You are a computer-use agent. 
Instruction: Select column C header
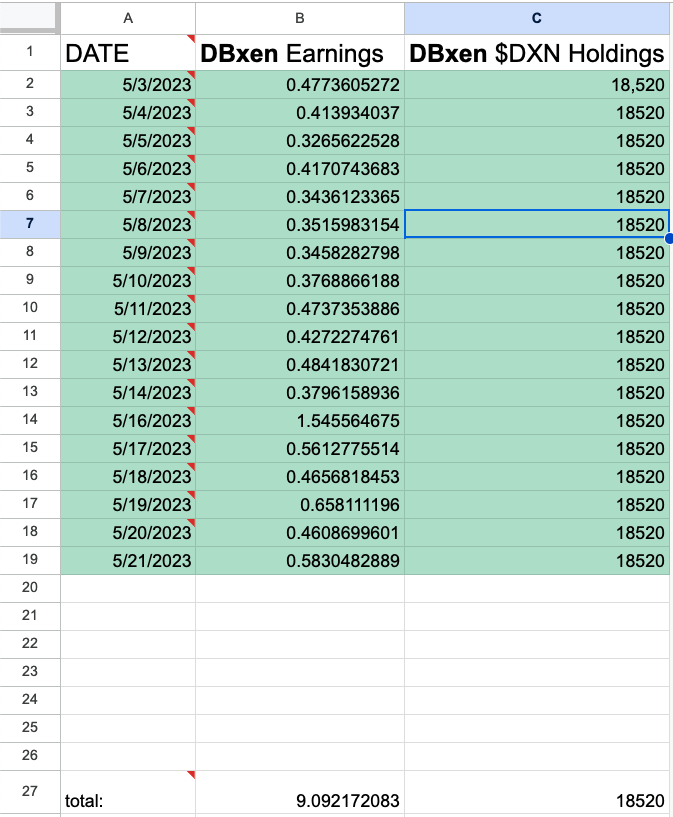pyautogui.click(x=537, y=18)
